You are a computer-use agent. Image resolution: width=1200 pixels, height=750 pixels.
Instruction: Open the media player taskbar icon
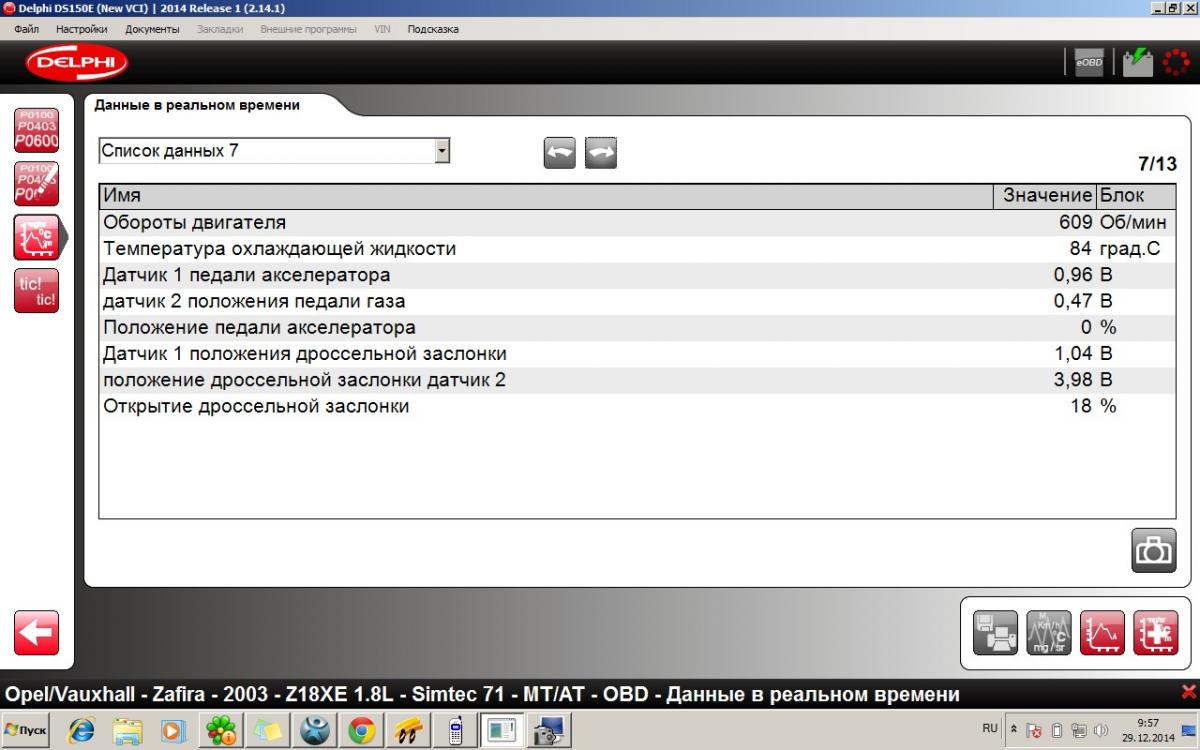point(175,731)
